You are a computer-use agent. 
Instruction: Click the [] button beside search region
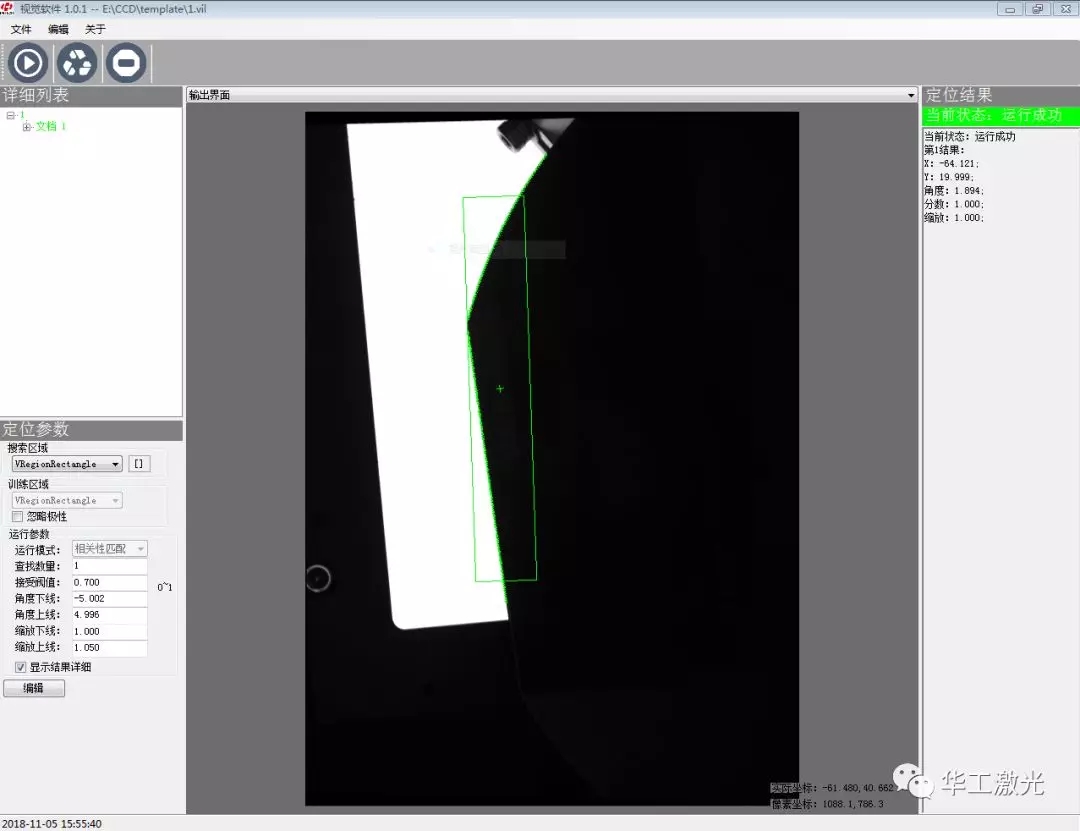click(140, 464)
